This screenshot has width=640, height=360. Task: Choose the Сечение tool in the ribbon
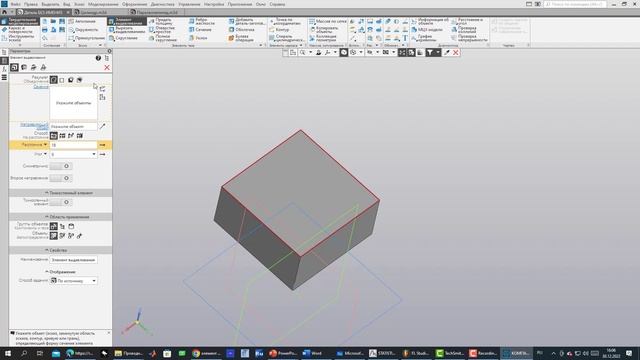pyautogui.click(x=200, y=30)
